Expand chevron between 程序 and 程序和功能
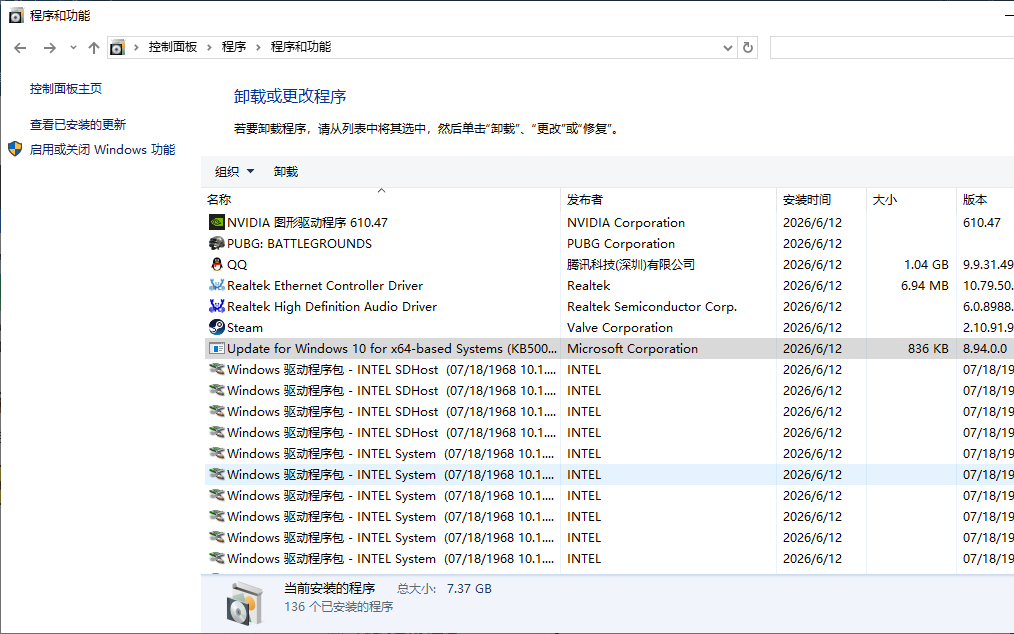 pos(259,47)
